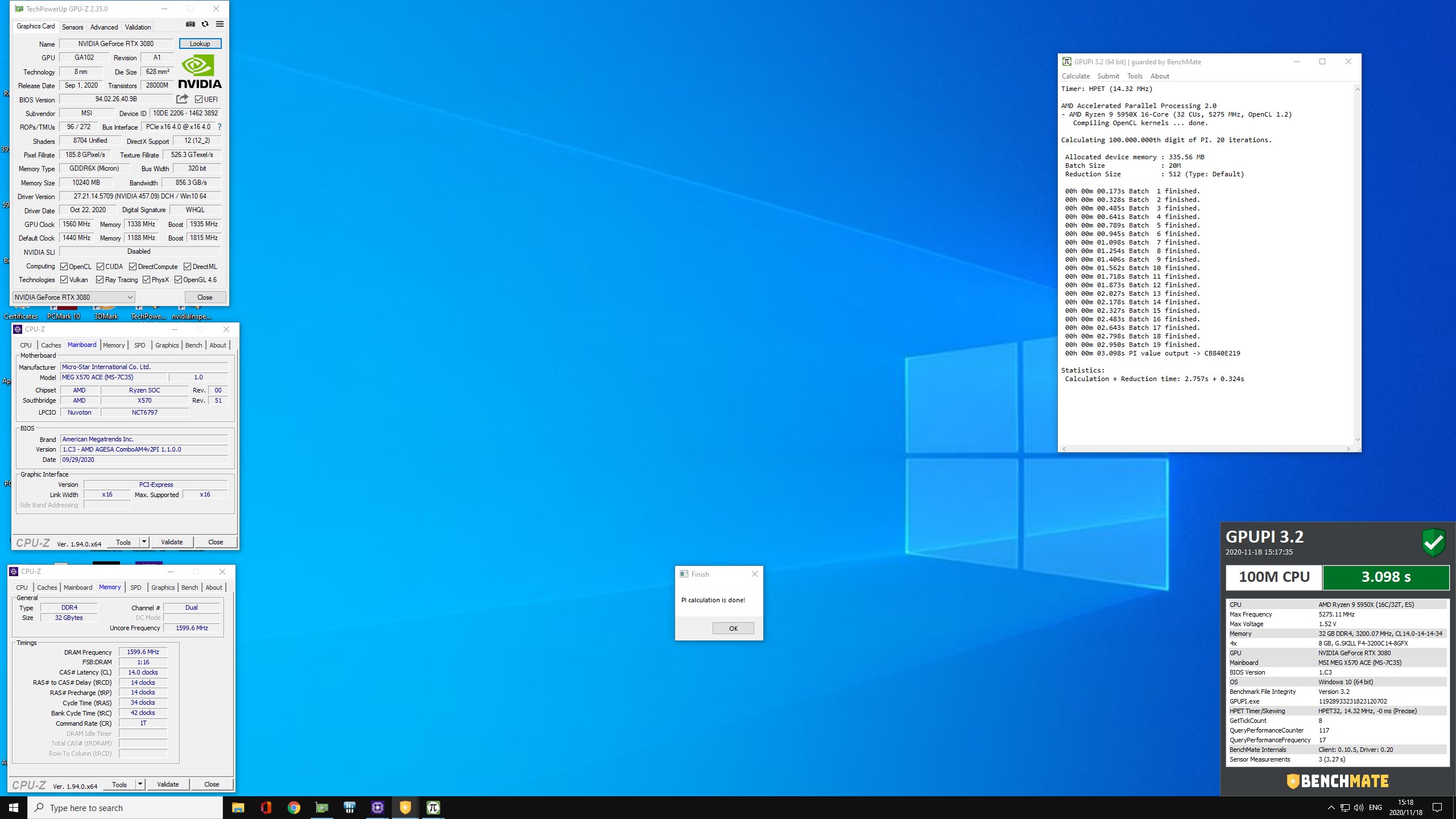
Task: Expand Tools dropdown arrow in CPU-Z Mainboard window
Action: (x=144, y=542)
